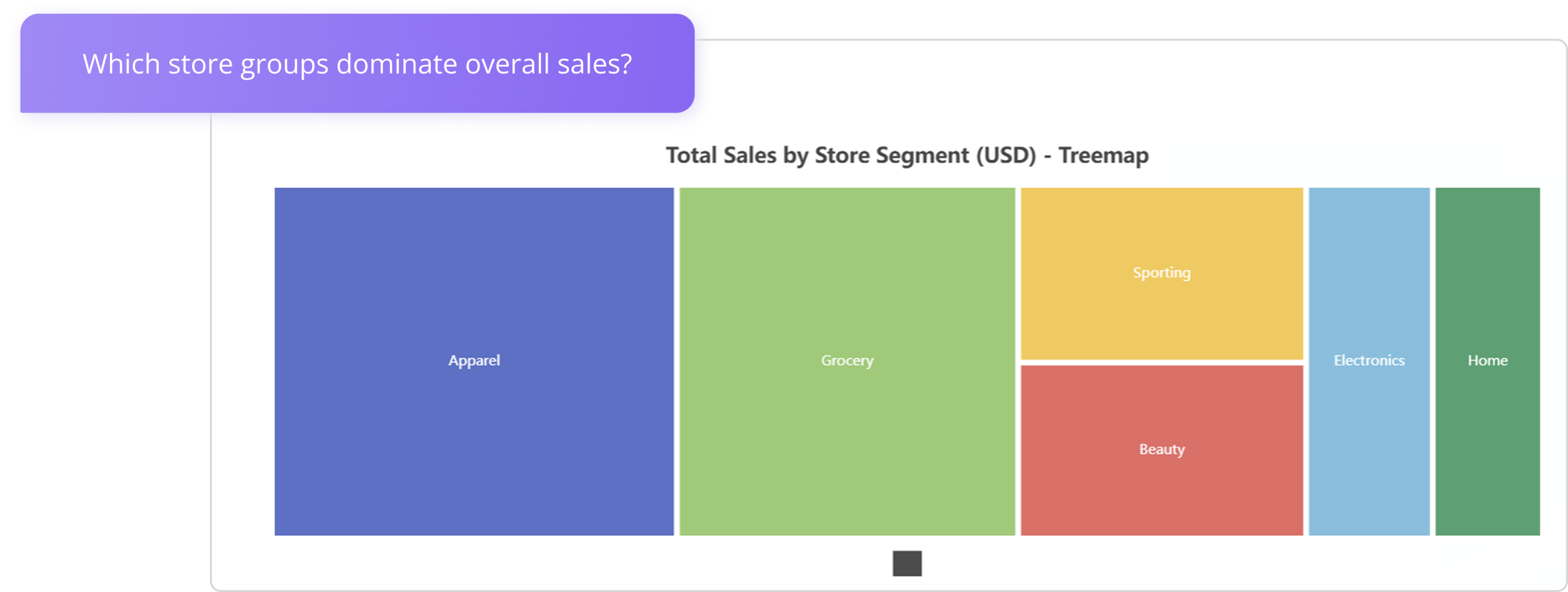The height and width of the screenshot is (592, 1568).
Task: Click the red Beauty treemap tile
Action: [1162, 493]
